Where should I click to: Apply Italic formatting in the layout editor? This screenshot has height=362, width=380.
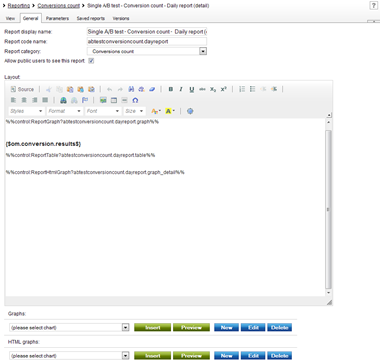[x=181, y=89]
